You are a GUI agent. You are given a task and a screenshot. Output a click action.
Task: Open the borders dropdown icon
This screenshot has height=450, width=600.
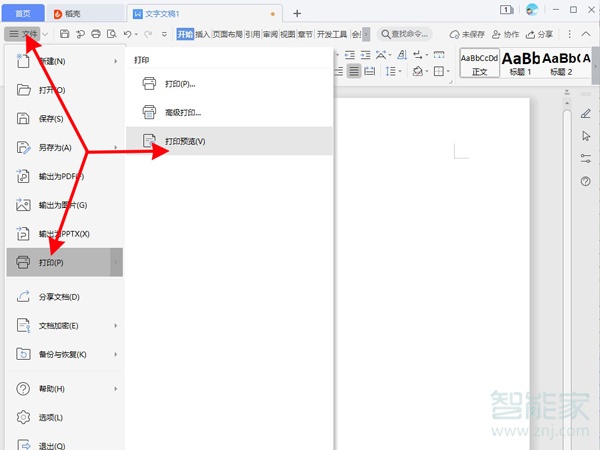click(442, 71)
